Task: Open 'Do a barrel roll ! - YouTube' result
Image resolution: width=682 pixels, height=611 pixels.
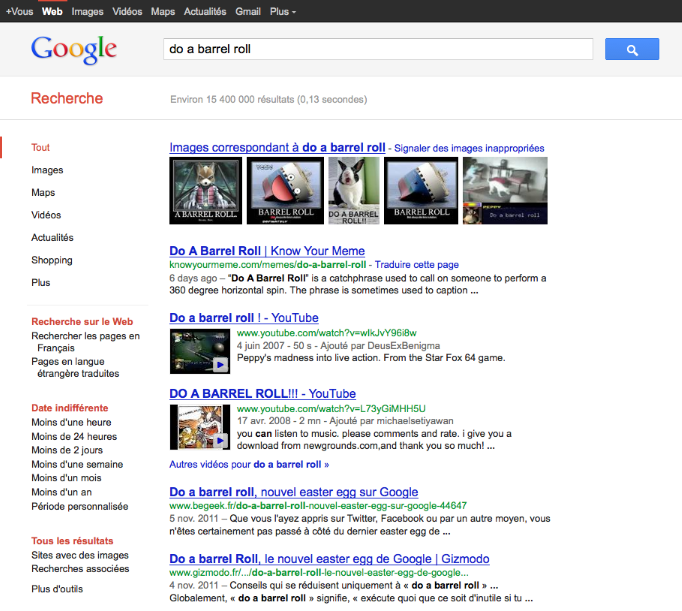Action: tap(244, 318)
